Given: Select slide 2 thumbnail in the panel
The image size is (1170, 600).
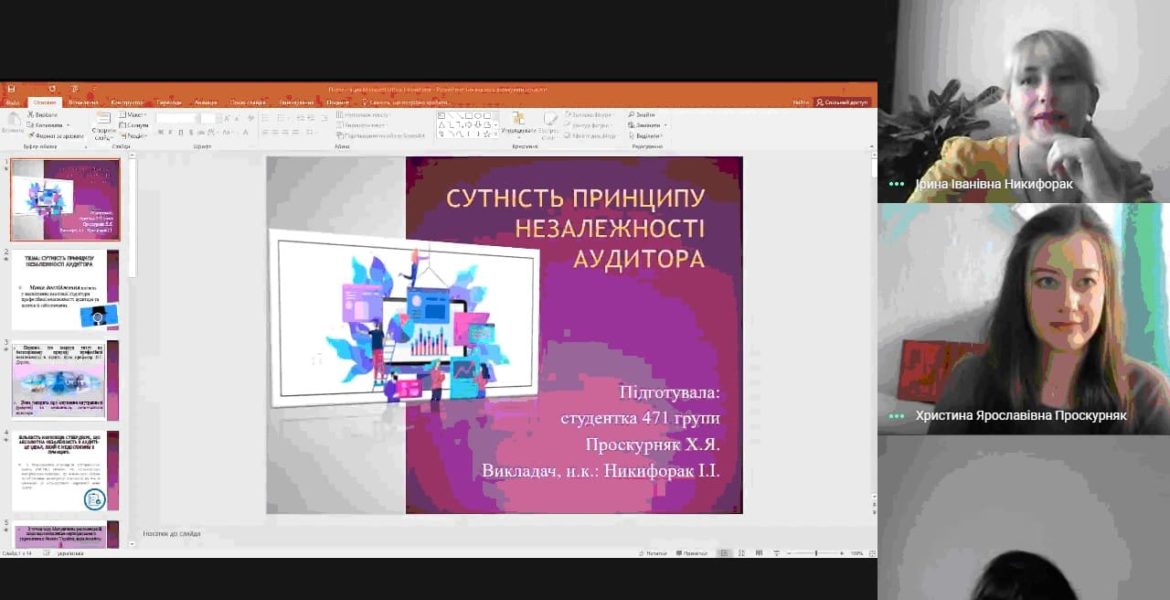Looking at the screenshot, I should pyautogui.click(x=65, y=290).
